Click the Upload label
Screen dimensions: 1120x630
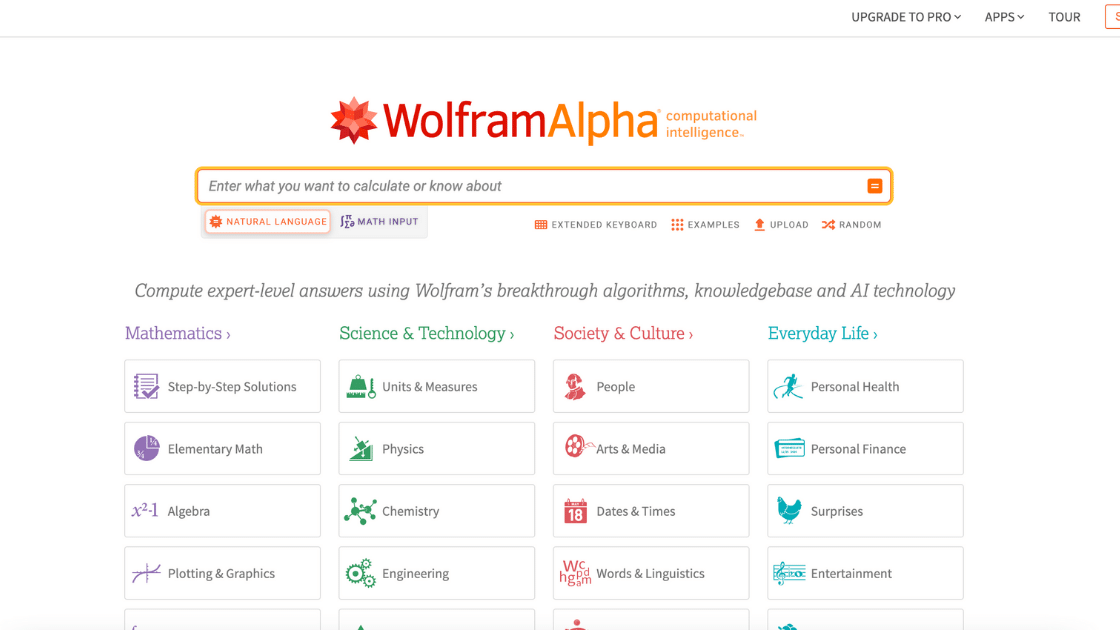789,225
